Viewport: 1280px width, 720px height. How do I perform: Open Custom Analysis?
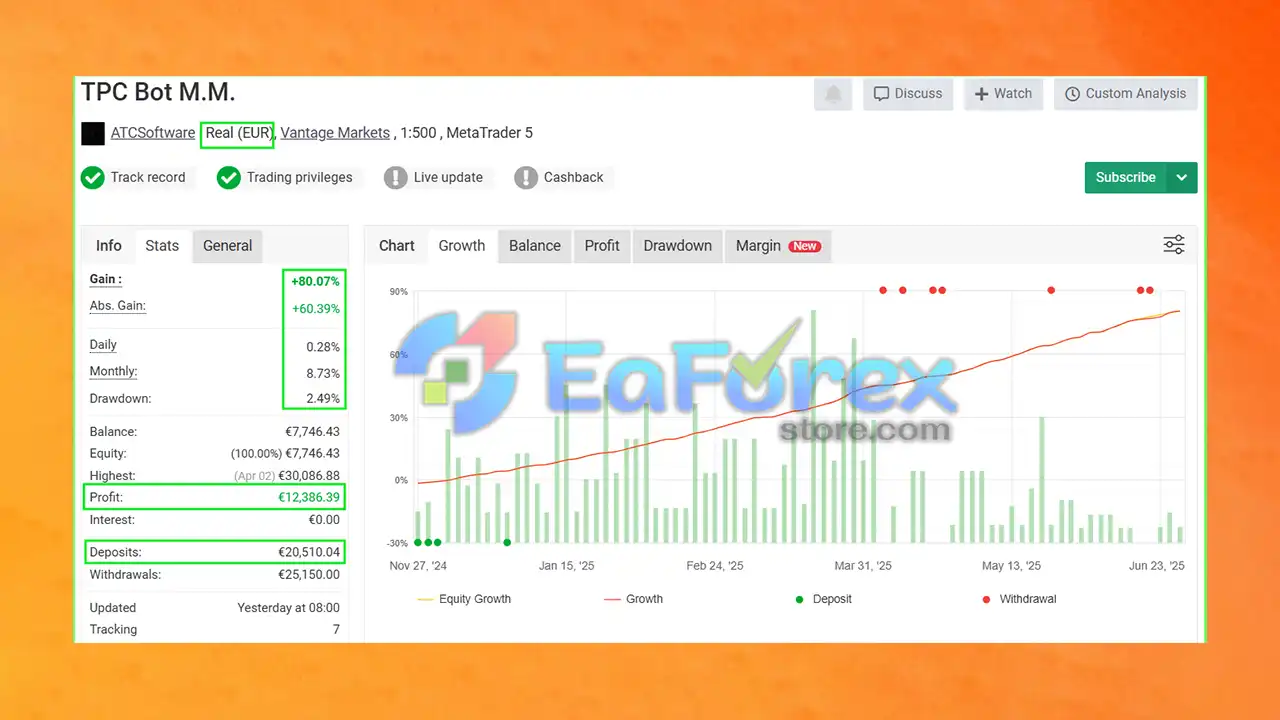[1125, 94]
